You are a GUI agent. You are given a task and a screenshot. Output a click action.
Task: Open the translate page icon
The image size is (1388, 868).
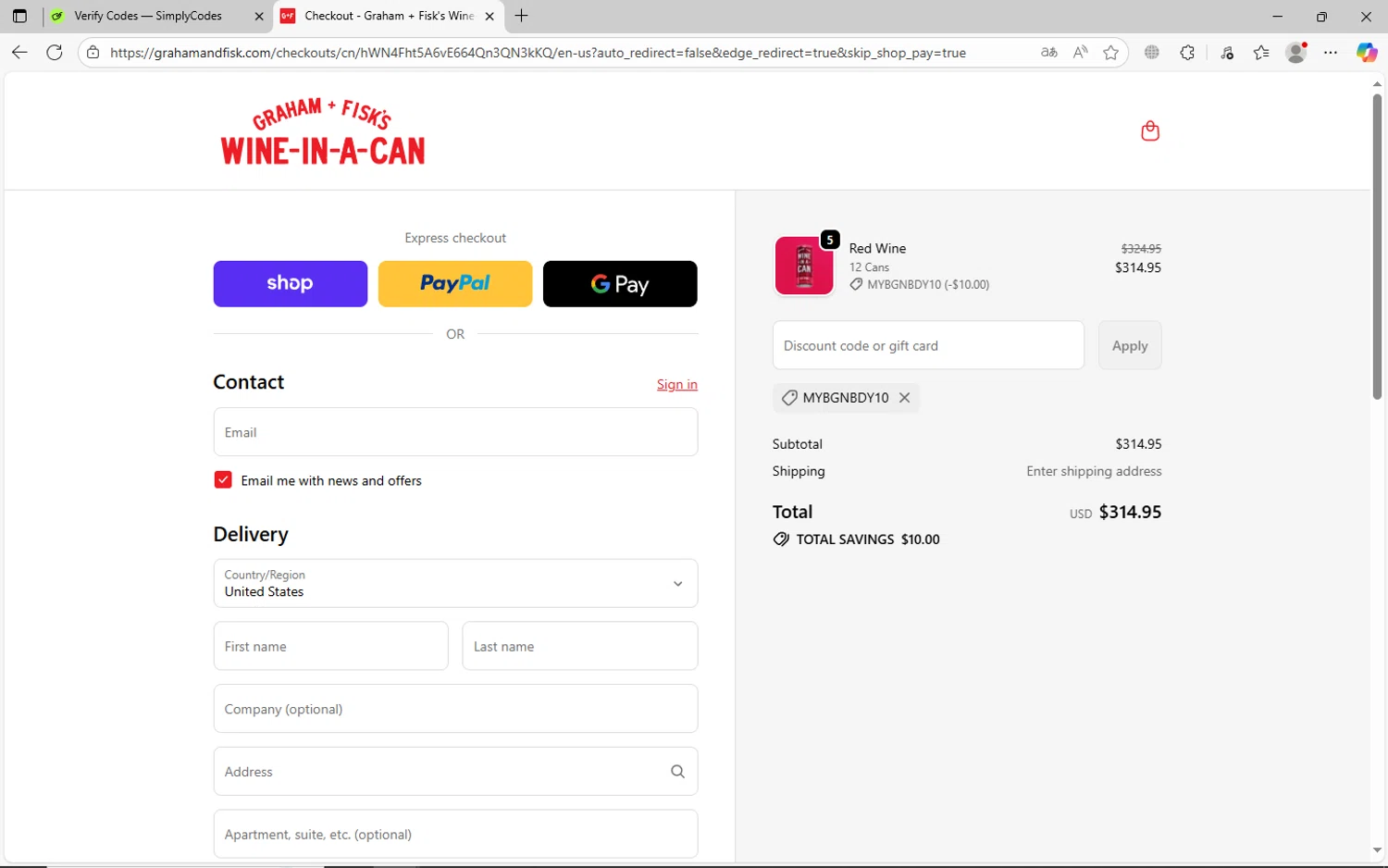1048,53
